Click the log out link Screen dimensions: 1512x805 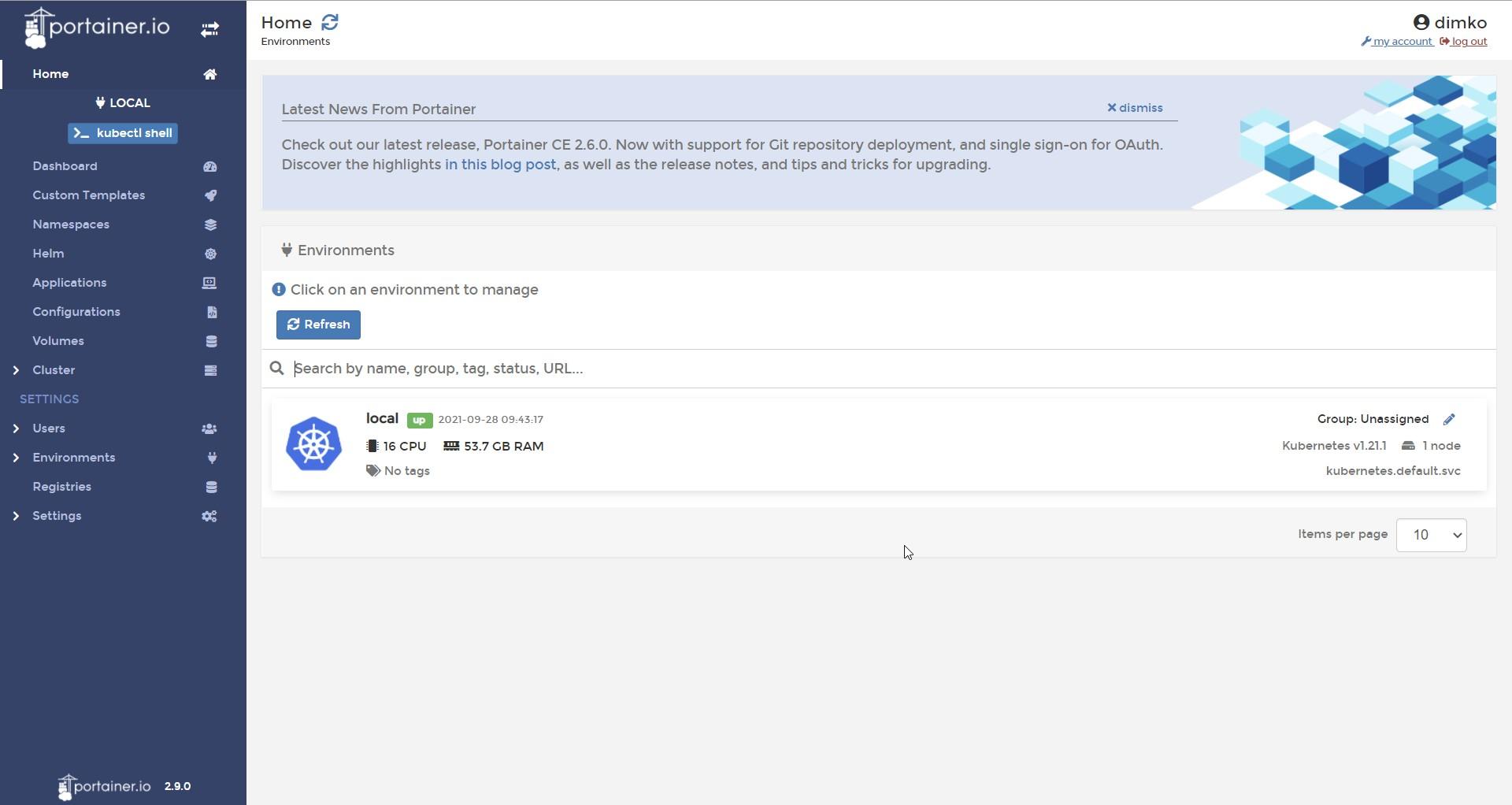point(1463,42)
